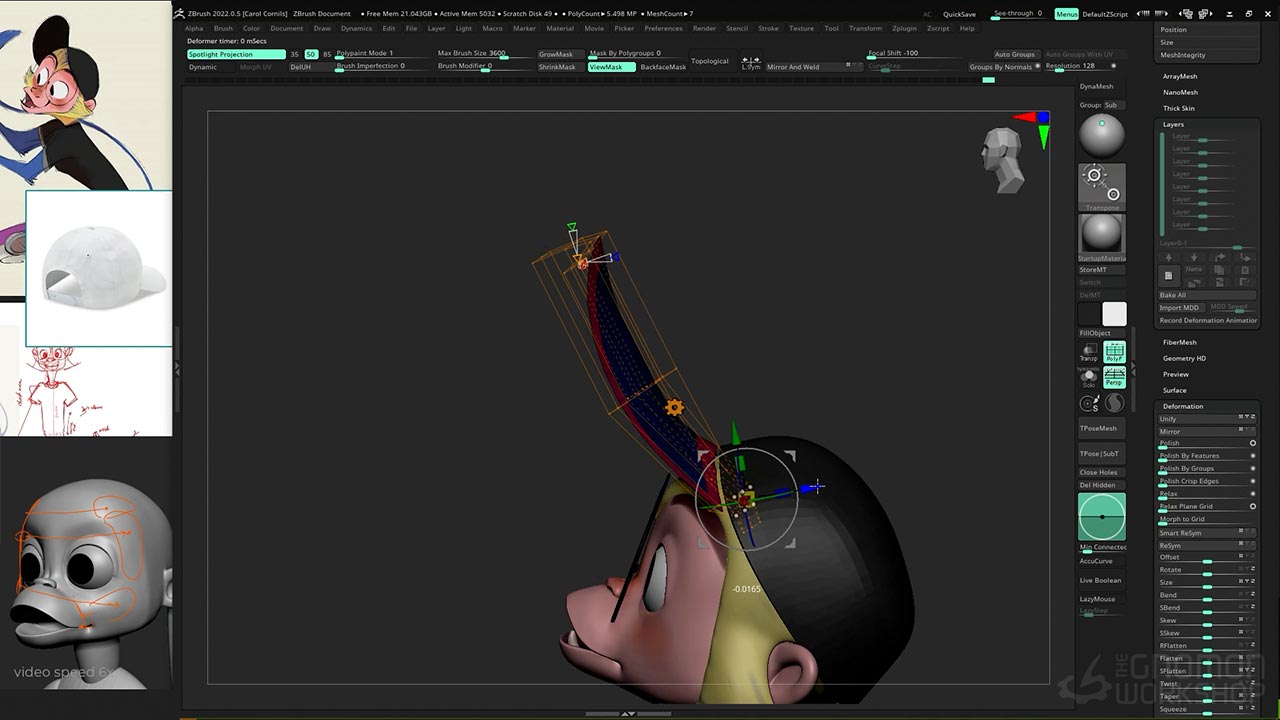
Task: Open the StartupMaterial sphere thumbnail
Action: (x=1102, y=236)
